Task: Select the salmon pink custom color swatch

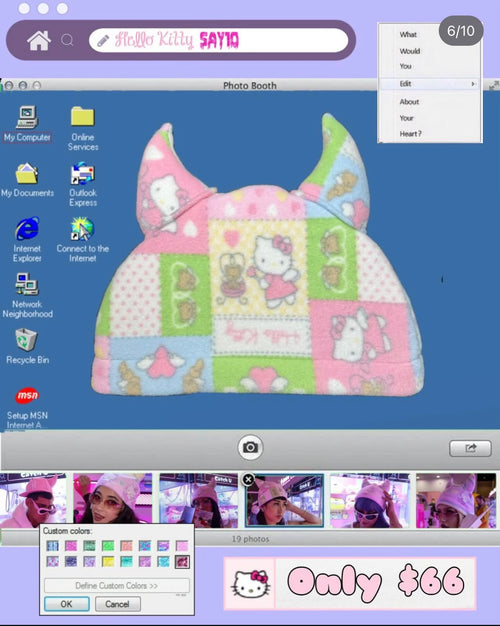Action: click(x=126, y=546)
